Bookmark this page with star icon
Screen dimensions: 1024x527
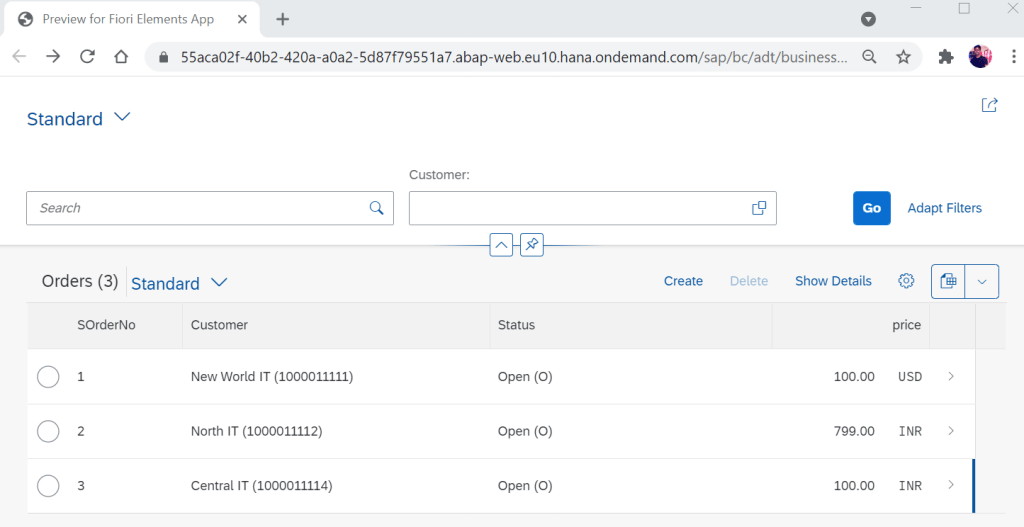(903, 57)
